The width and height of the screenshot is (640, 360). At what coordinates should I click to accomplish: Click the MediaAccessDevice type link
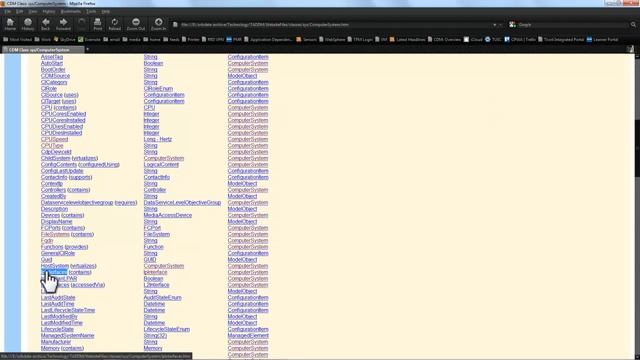168,215
